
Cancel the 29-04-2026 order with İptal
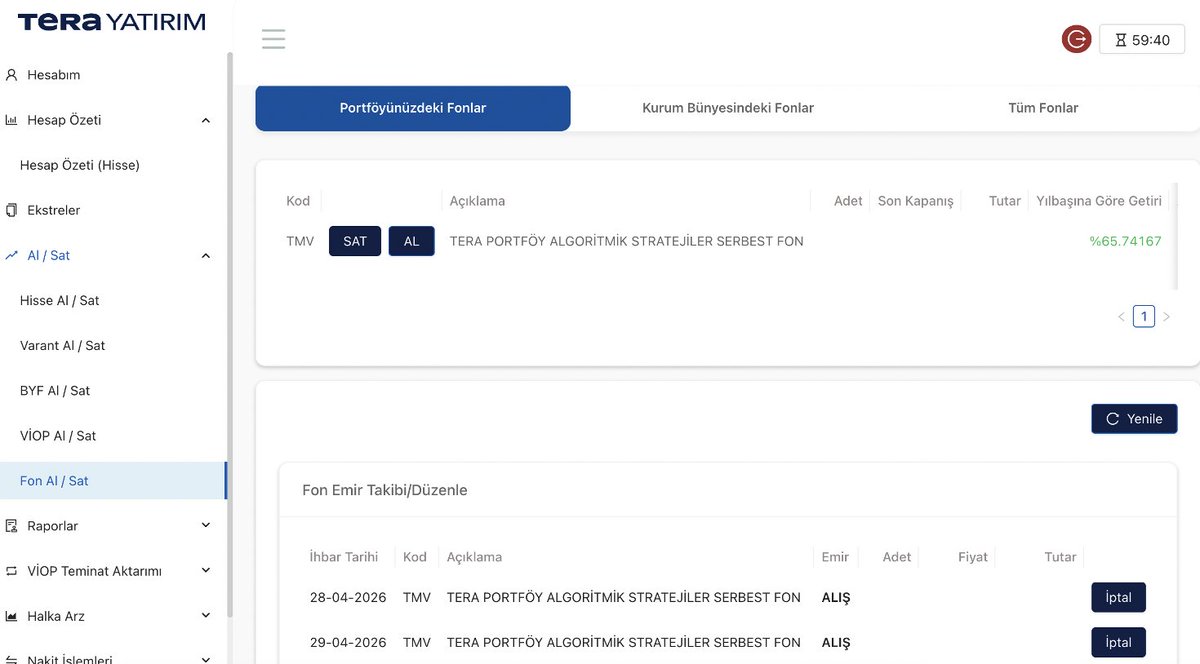point(1118,642)
